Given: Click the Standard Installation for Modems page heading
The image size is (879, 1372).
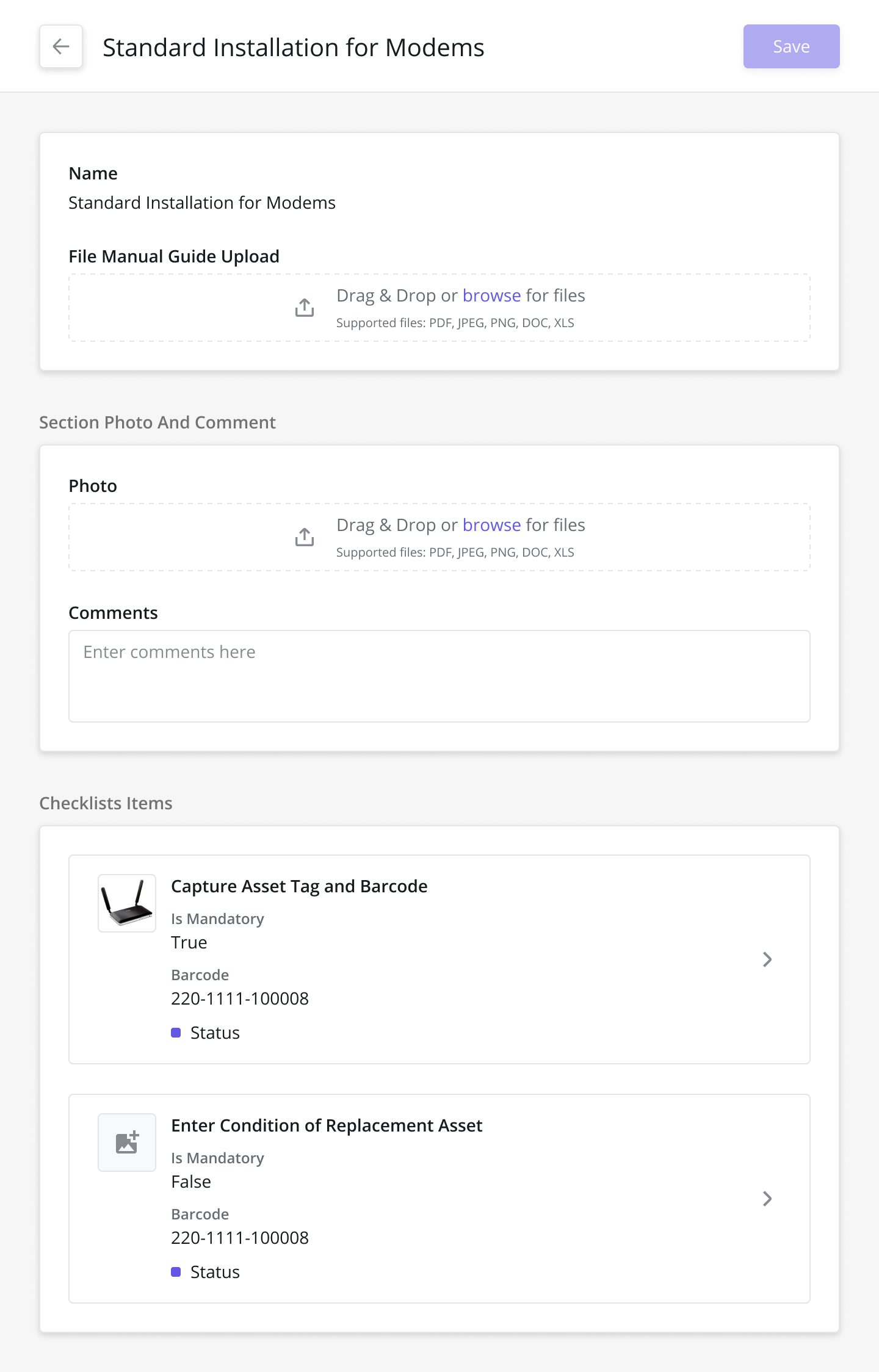Looking at the screenshot, I should (x=294, y=48).
